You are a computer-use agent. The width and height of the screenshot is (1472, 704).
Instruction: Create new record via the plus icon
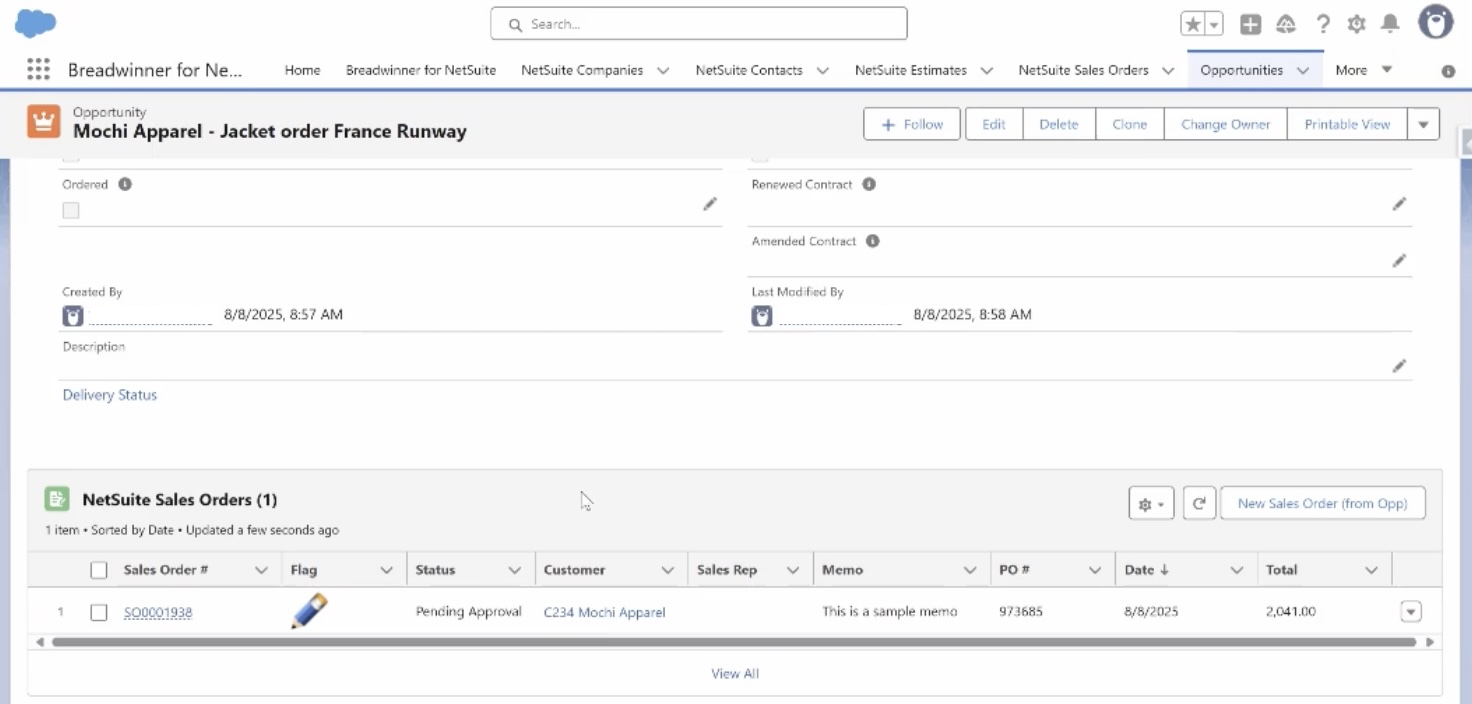click(1250, 23)
